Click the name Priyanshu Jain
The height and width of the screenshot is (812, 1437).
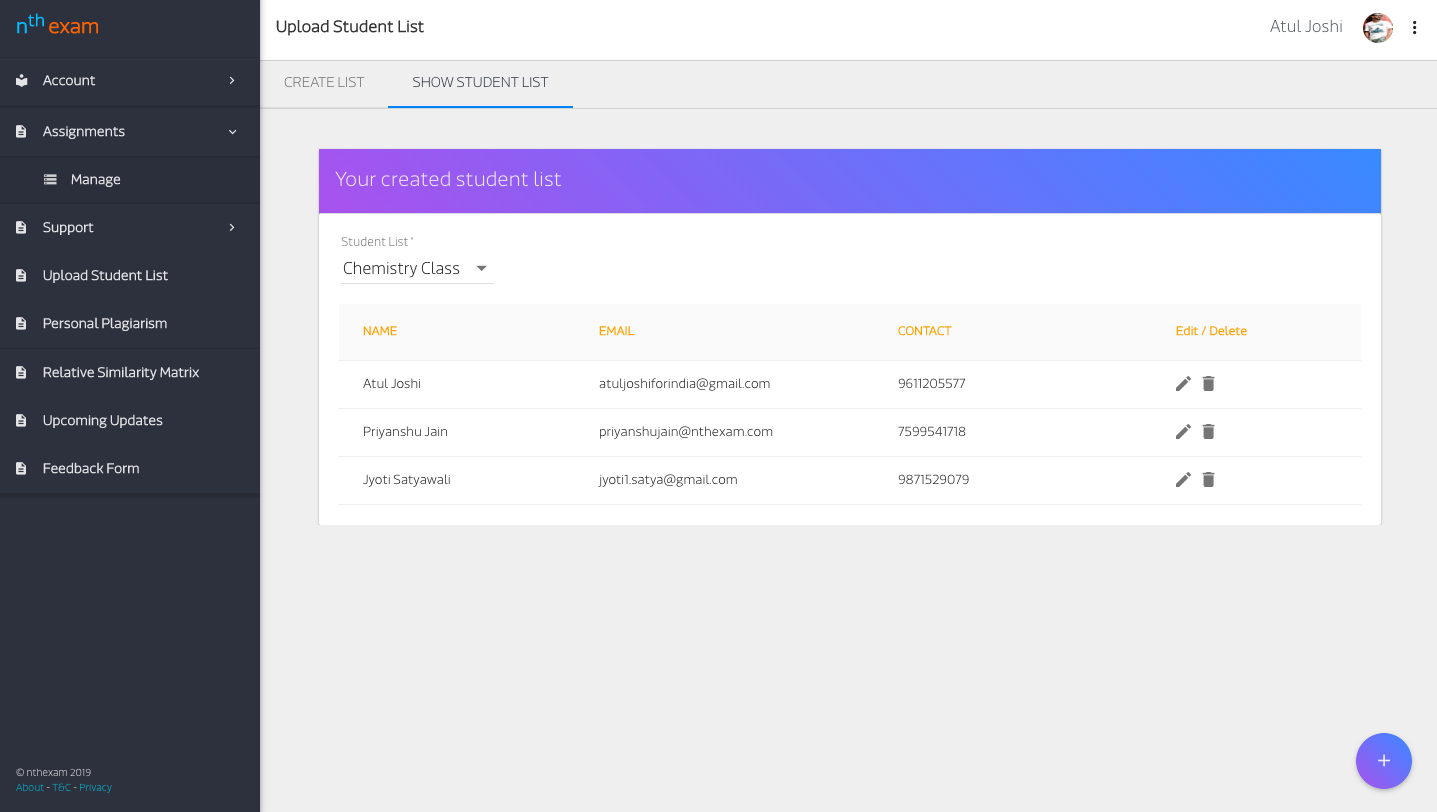point(405,432)
